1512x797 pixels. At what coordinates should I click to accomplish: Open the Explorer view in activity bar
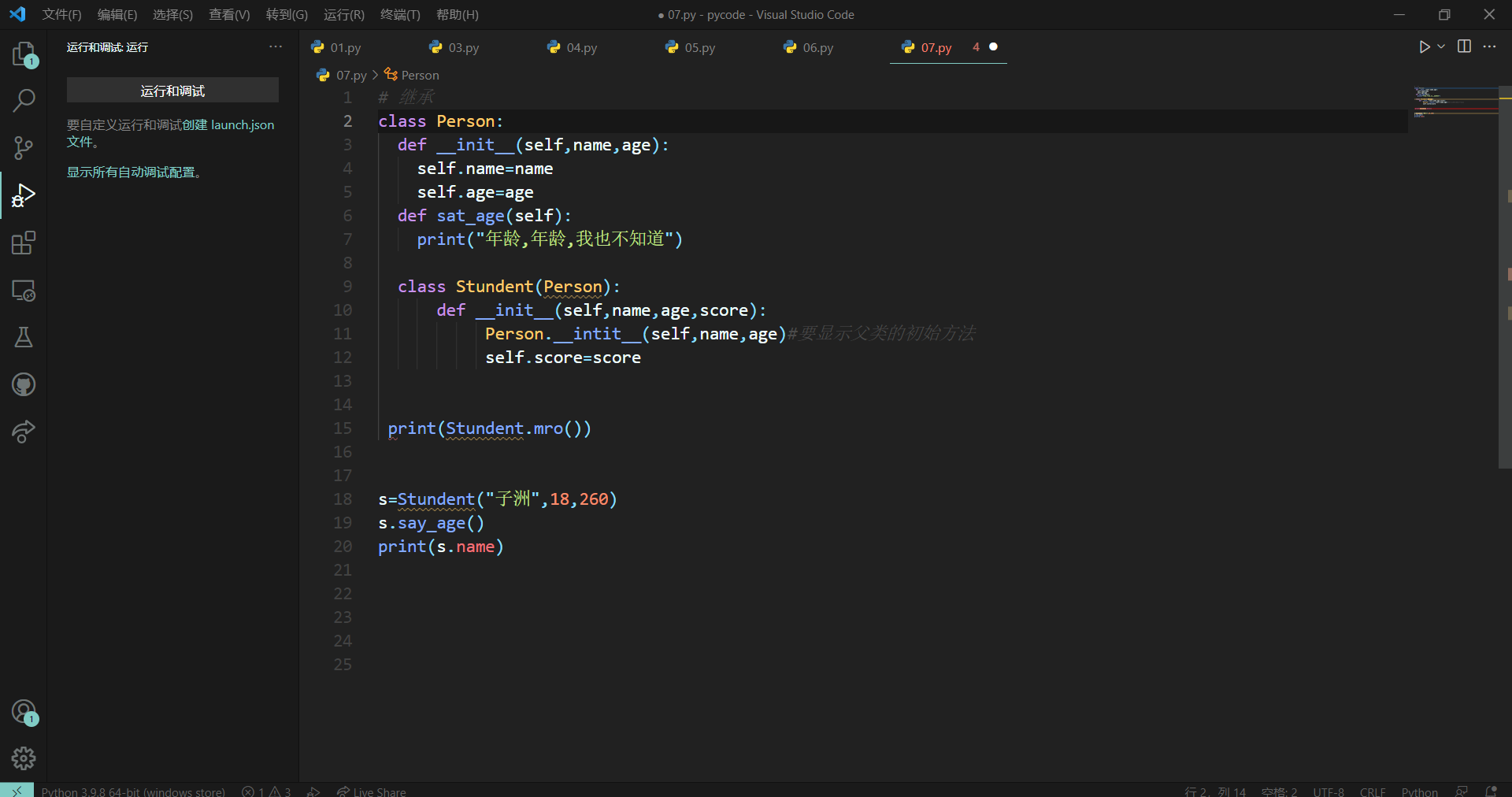click(24, 54)
